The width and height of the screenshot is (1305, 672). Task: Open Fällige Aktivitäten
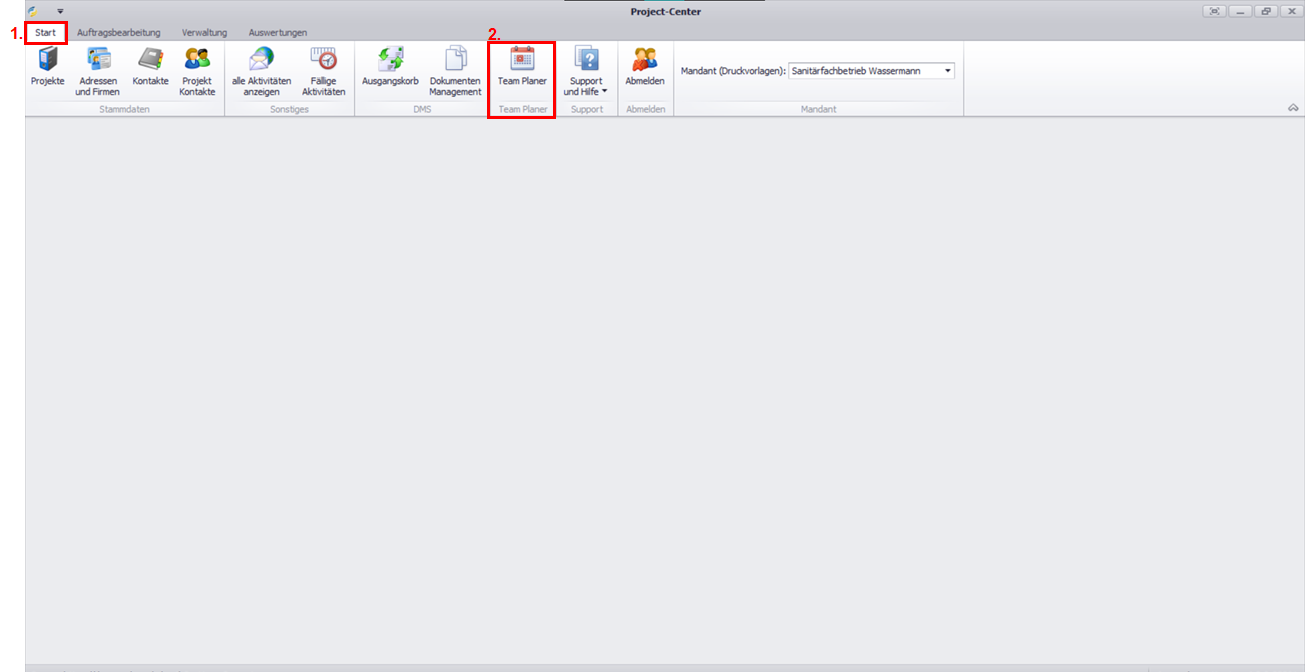[x=323, y=70]
